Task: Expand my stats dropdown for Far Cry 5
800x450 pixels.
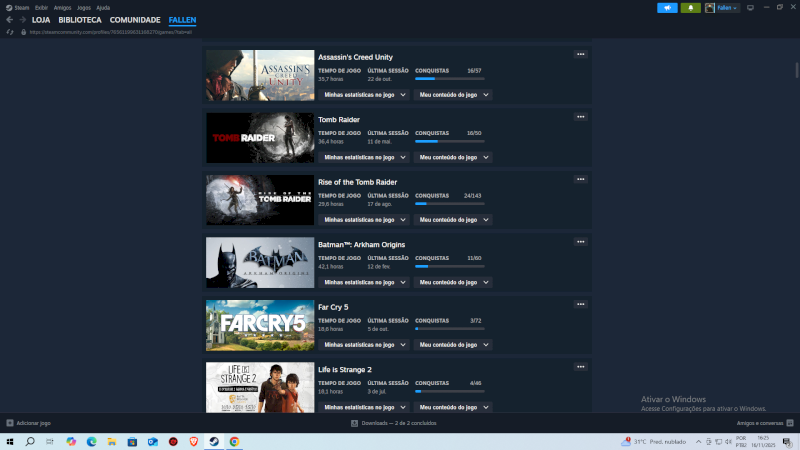Action: point(364,345)
